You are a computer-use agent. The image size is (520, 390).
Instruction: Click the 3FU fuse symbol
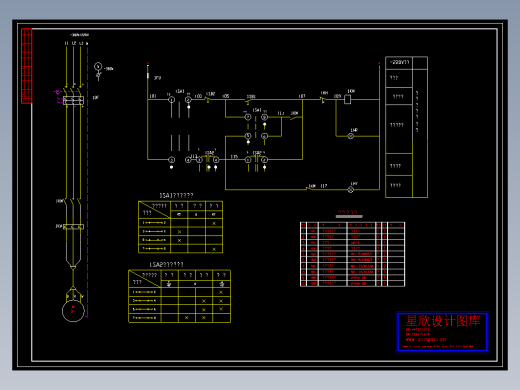pos(148,76)
